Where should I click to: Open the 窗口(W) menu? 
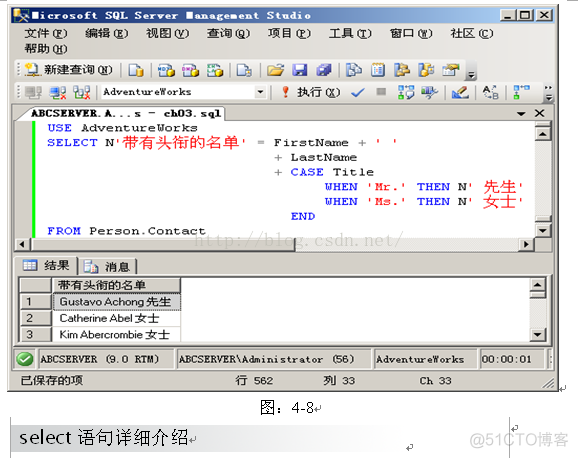(411, 34)
